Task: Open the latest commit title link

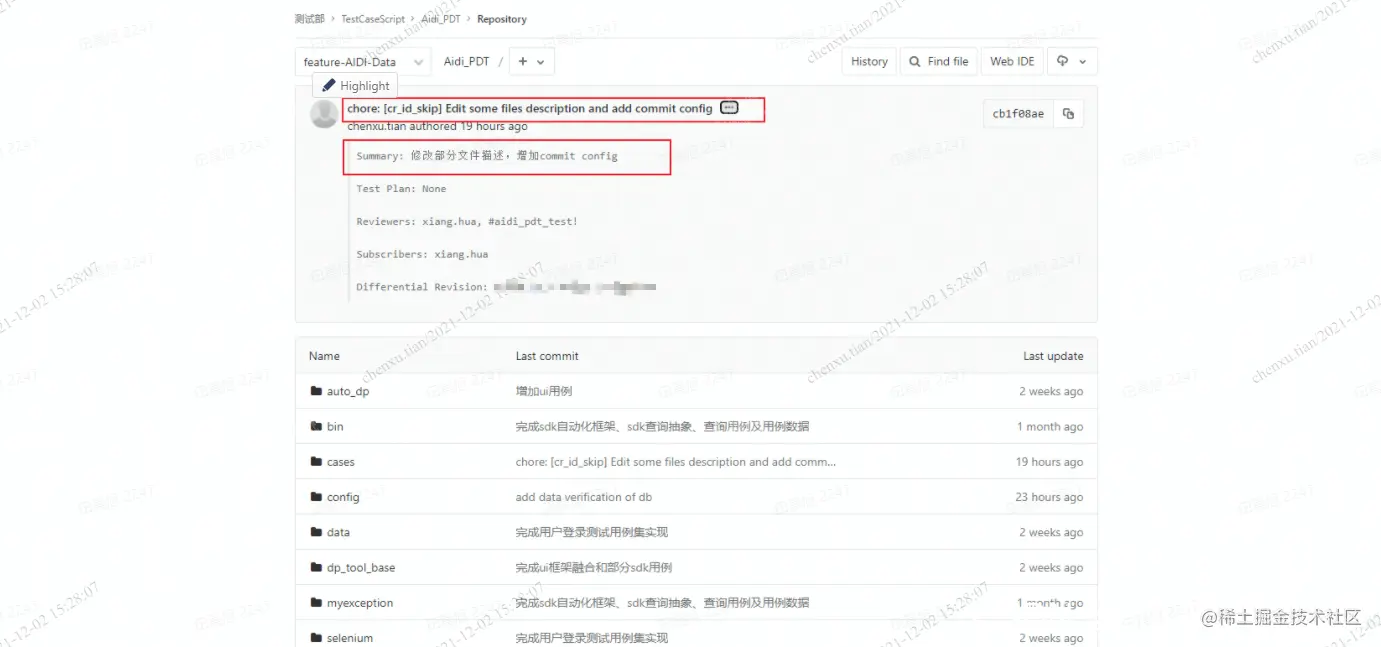Action: pos(530,108)
